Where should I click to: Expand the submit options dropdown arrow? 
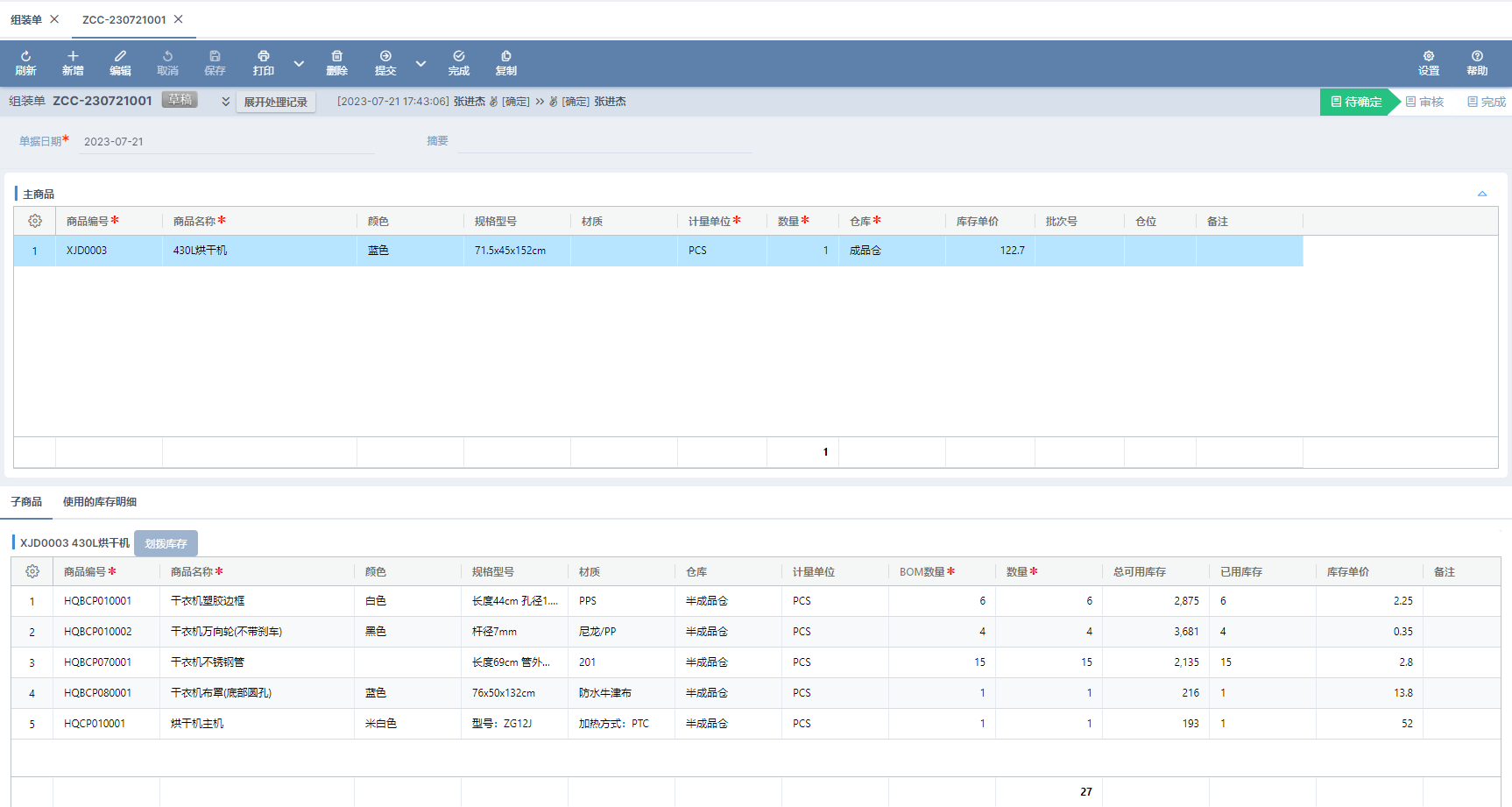click(x=420, y=63)
